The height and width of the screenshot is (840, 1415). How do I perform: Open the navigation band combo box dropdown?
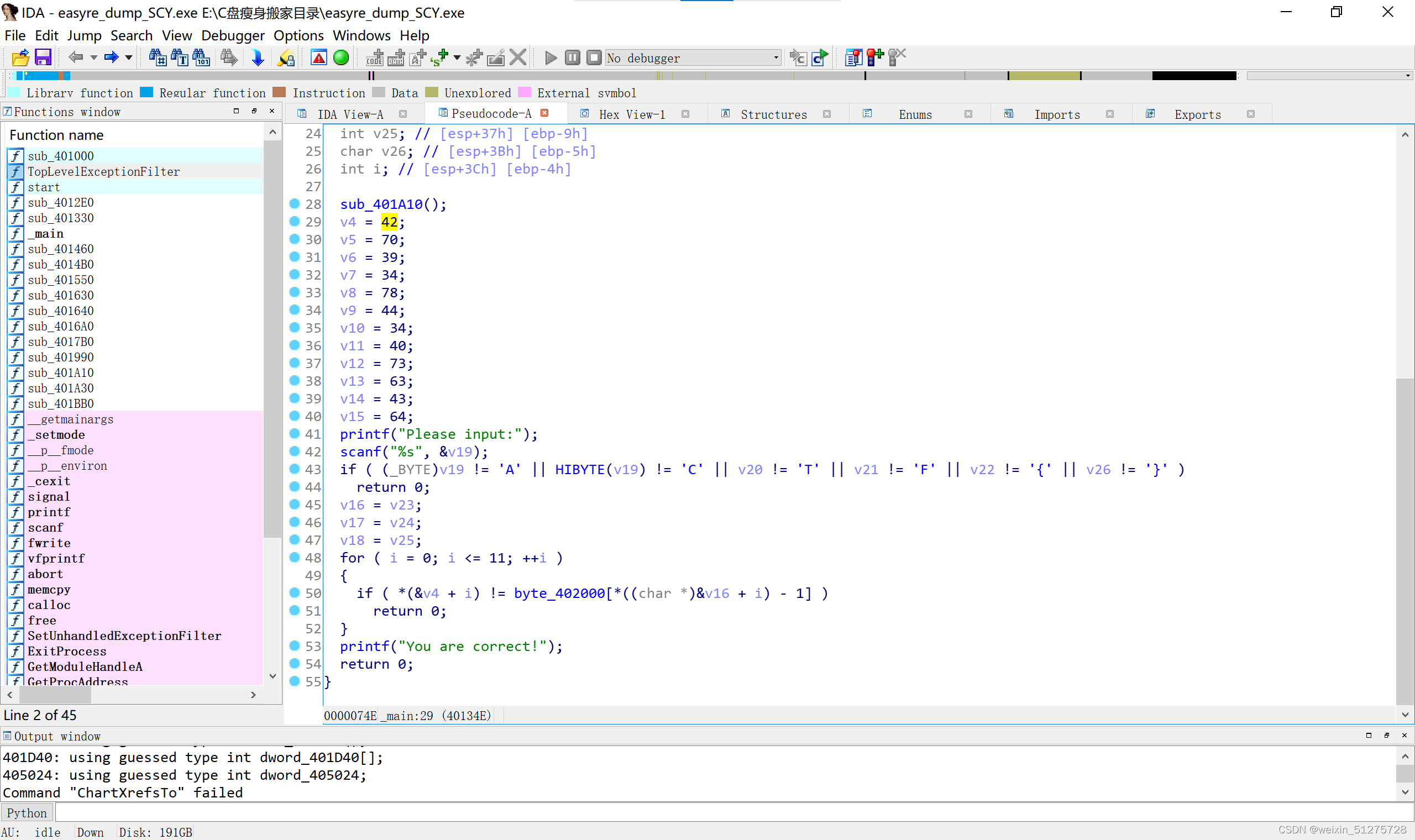[x=1330, y=76]
